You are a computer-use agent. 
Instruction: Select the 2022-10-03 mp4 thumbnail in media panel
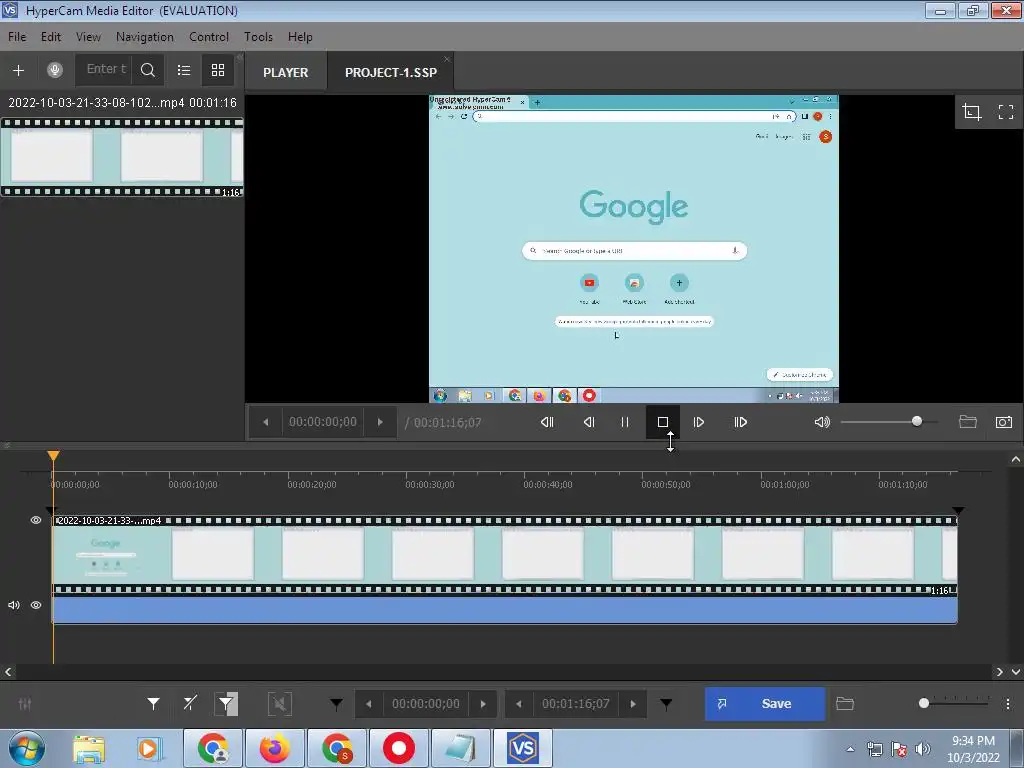coord(122,157)
